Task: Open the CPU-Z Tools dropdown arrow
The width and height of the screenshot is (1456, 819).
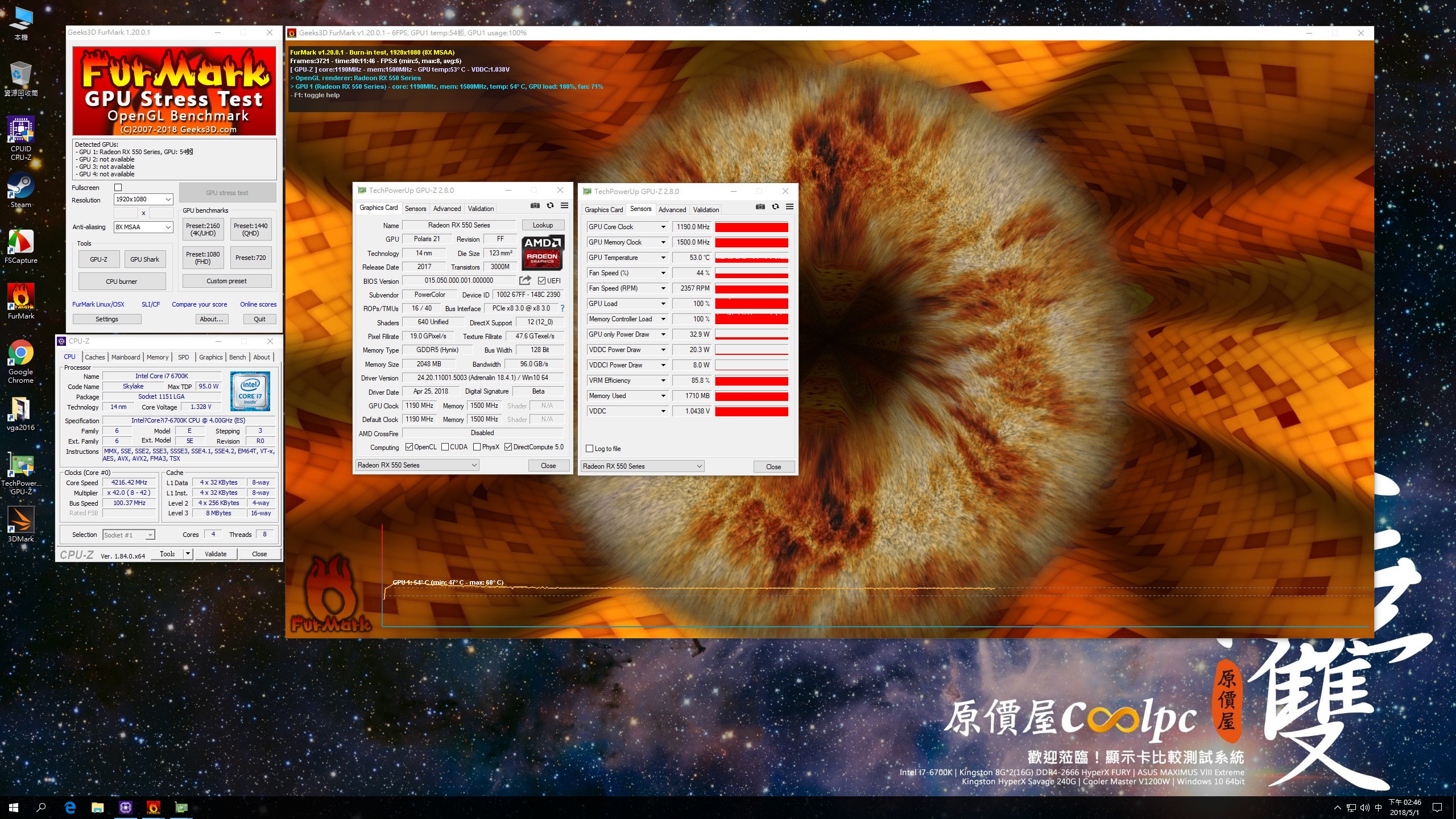Action: click(188, 553)
